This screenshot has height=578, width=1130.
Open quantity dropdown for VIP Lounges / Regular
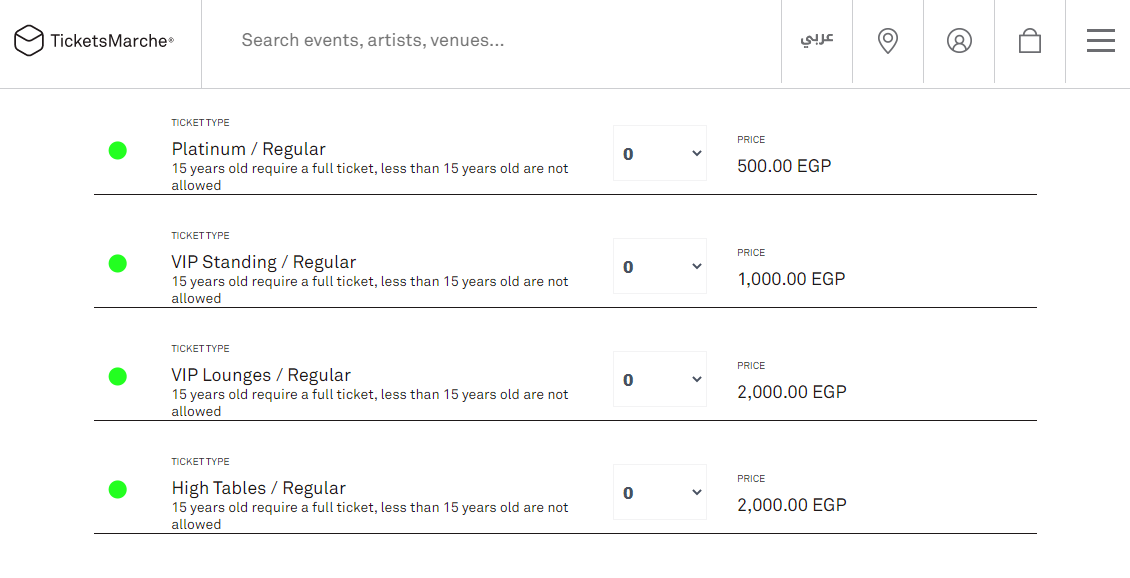(660, 380)
